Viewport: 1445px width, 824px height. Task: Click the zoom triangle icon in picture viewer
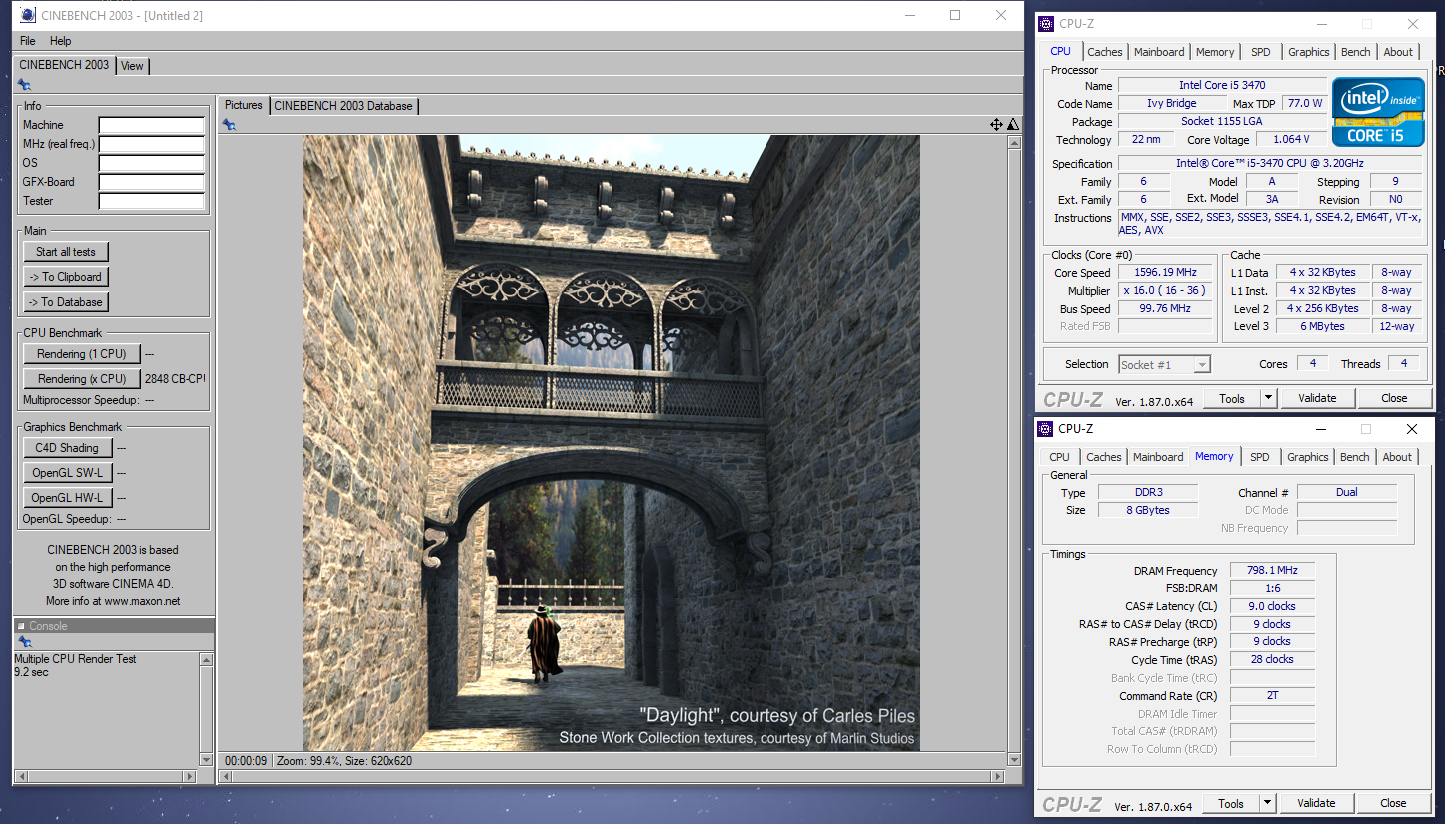1013,124
